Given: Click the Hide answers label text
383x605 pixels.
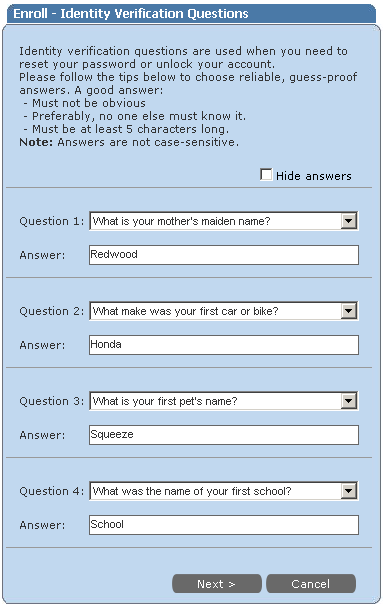Looking at the screenshot, I should point(314,176).
